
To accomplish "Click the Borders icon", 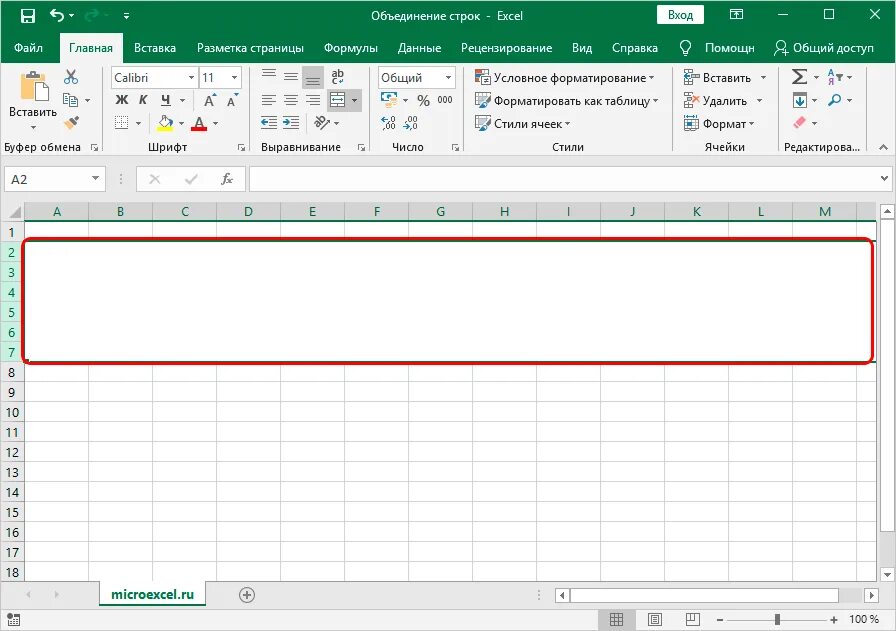I will 121,123.
